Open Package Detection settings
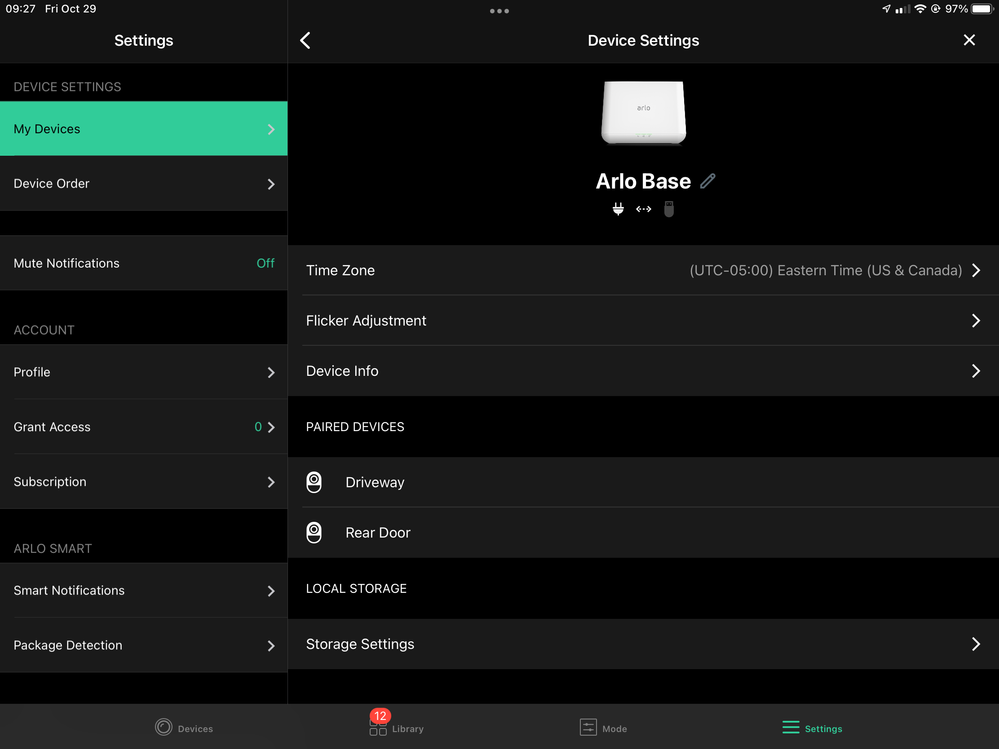The height and width of the screenshot is (749, 999). point(143,645)
